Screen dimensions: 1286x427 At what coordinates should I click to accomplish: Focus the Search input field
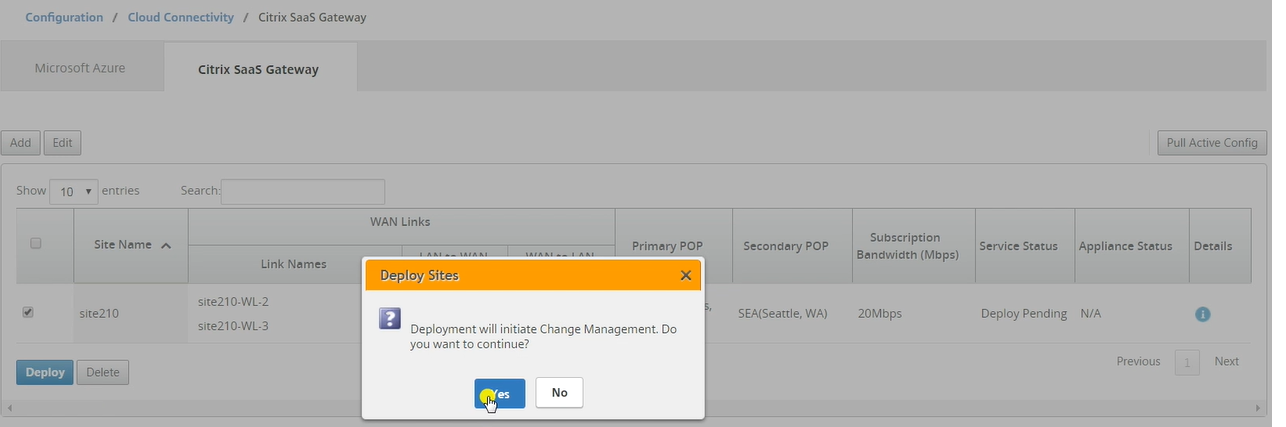303,191
